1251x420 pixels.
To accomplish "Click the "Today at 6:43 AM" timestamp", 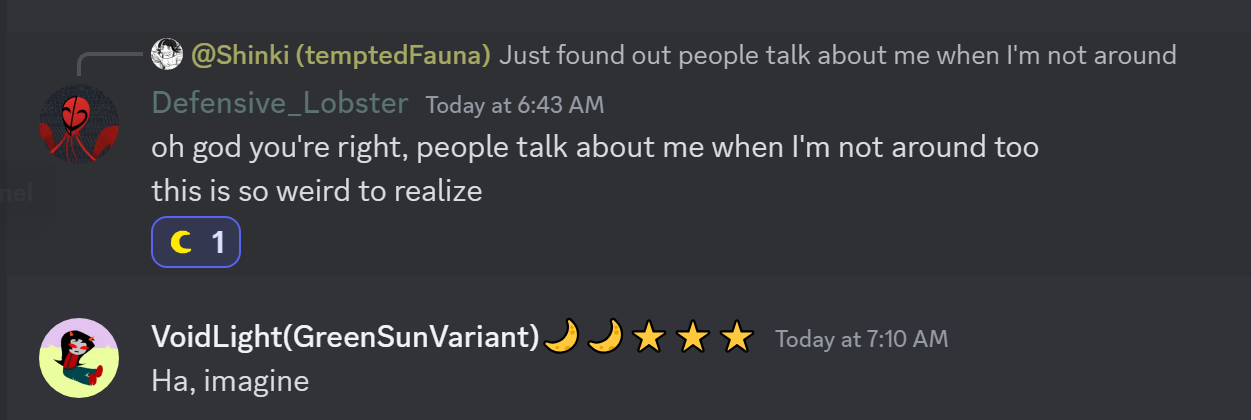I will 515,105.
